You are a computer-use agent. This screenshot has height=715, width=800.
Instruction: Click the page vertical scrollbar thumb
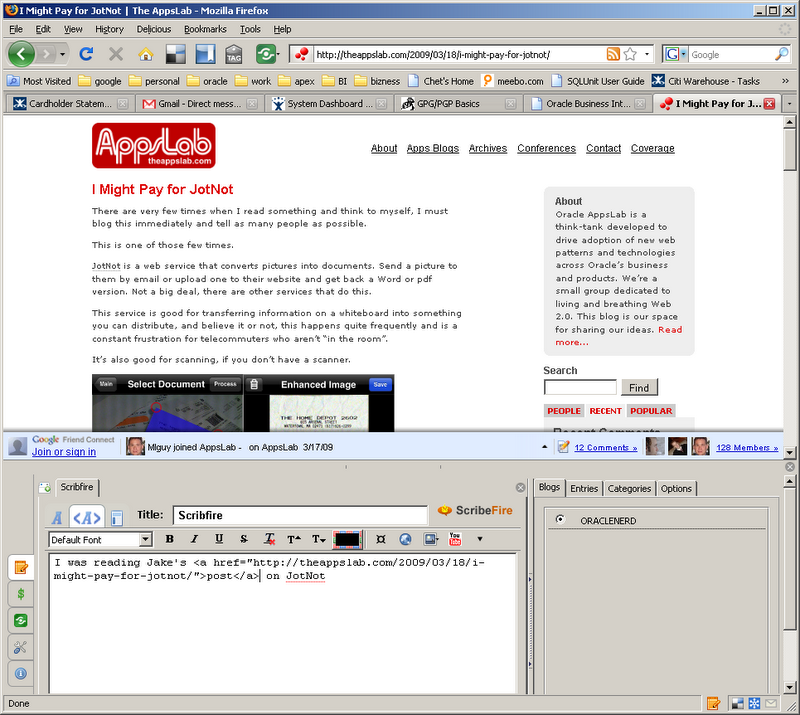[x=789, y=149]
